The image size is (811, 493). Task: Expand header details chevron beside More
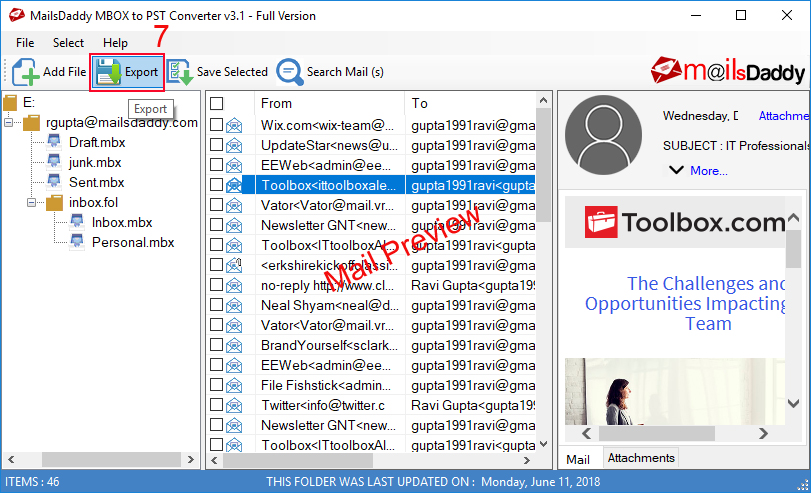[x=676, y=170]
